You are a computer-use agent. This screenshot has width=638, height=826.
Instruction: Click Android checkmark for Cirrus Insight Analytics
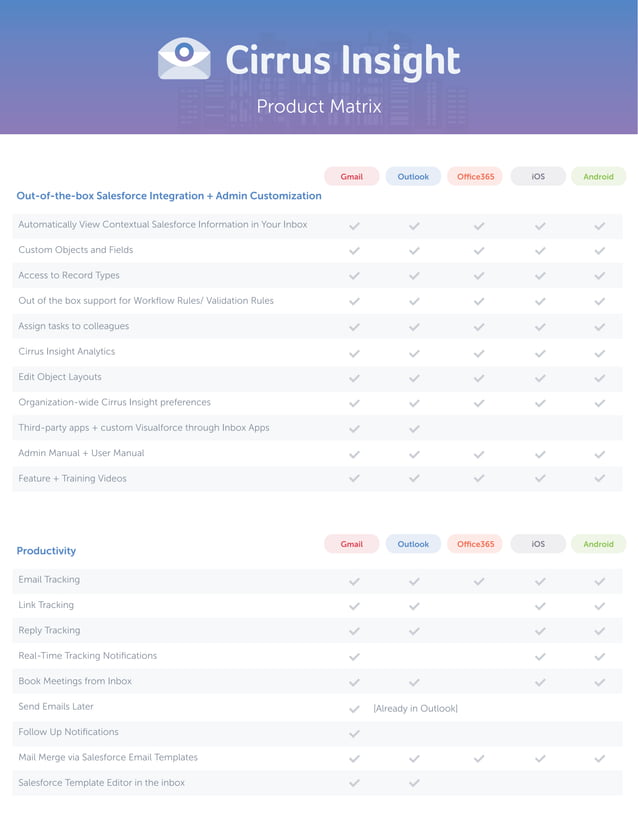599,353
